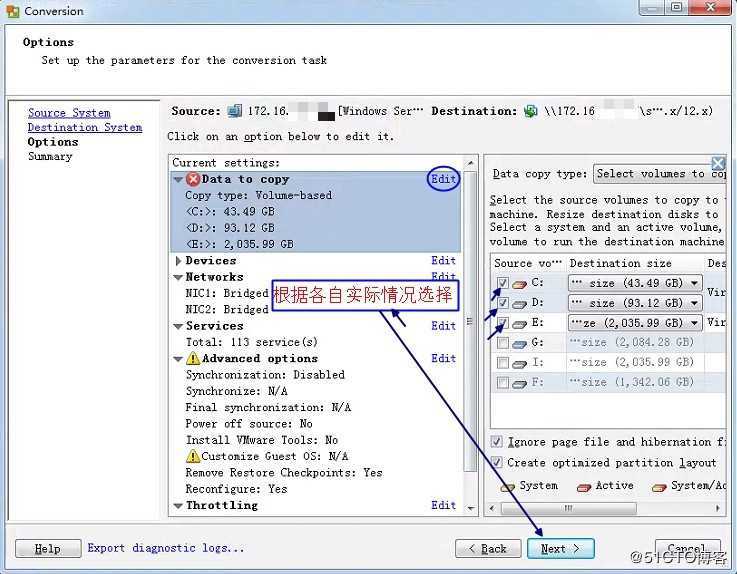Toggle Create optimized partition layout checkbox

point(496,462)
